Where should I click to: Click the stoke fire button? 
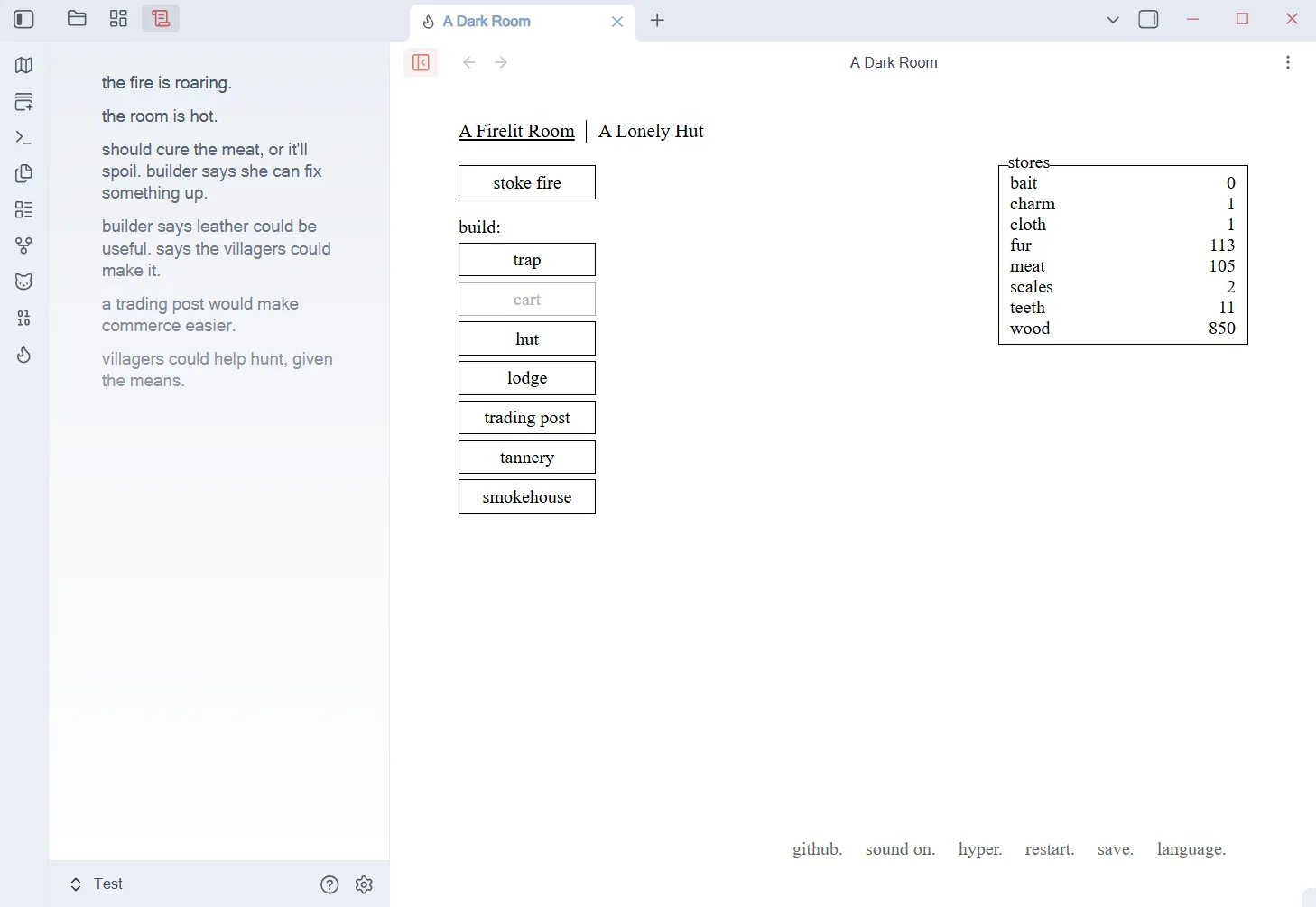point(527,182)
